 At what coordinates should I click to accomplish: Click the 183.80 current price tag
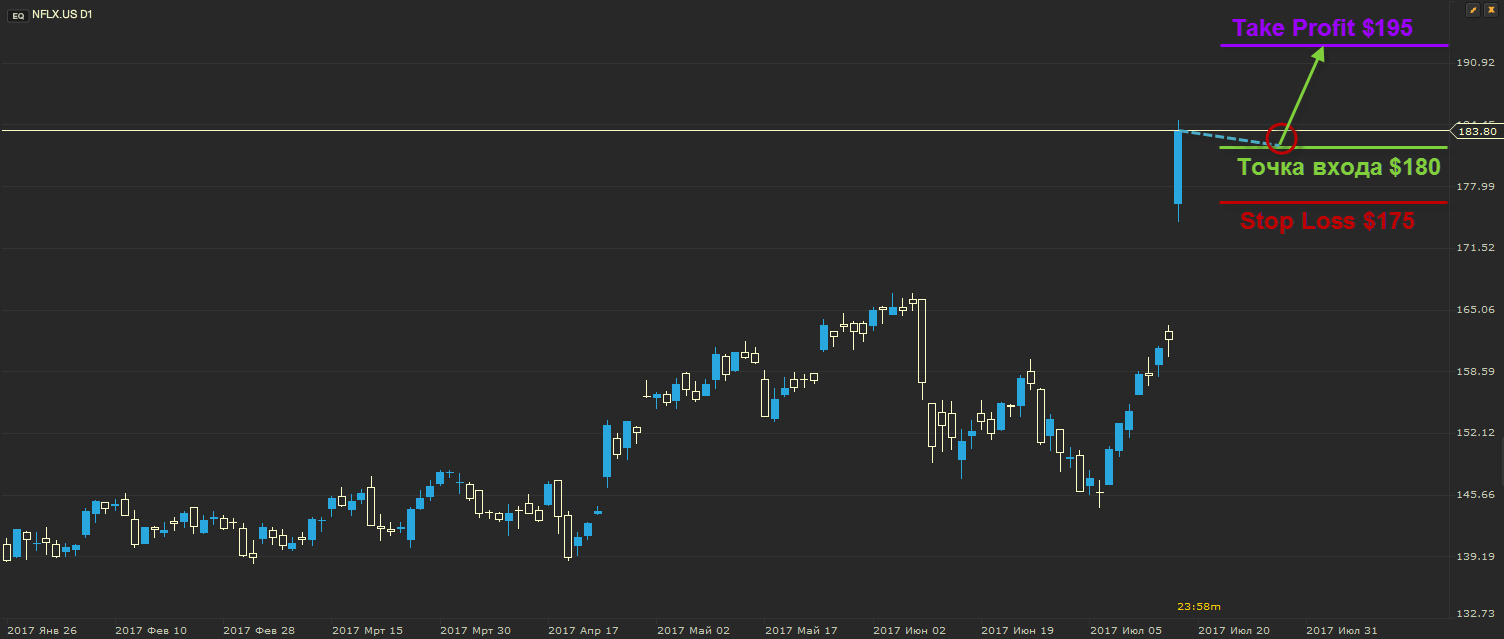pyautogui.click(x=1476, y=131)
